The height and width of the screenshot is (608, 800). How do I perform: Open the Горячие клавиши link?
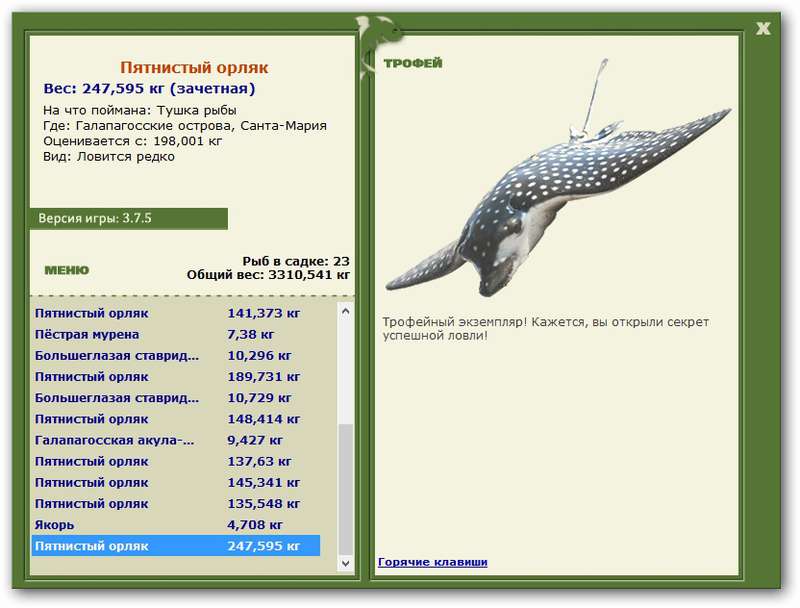pyautogui.click(x=433, y=562)
